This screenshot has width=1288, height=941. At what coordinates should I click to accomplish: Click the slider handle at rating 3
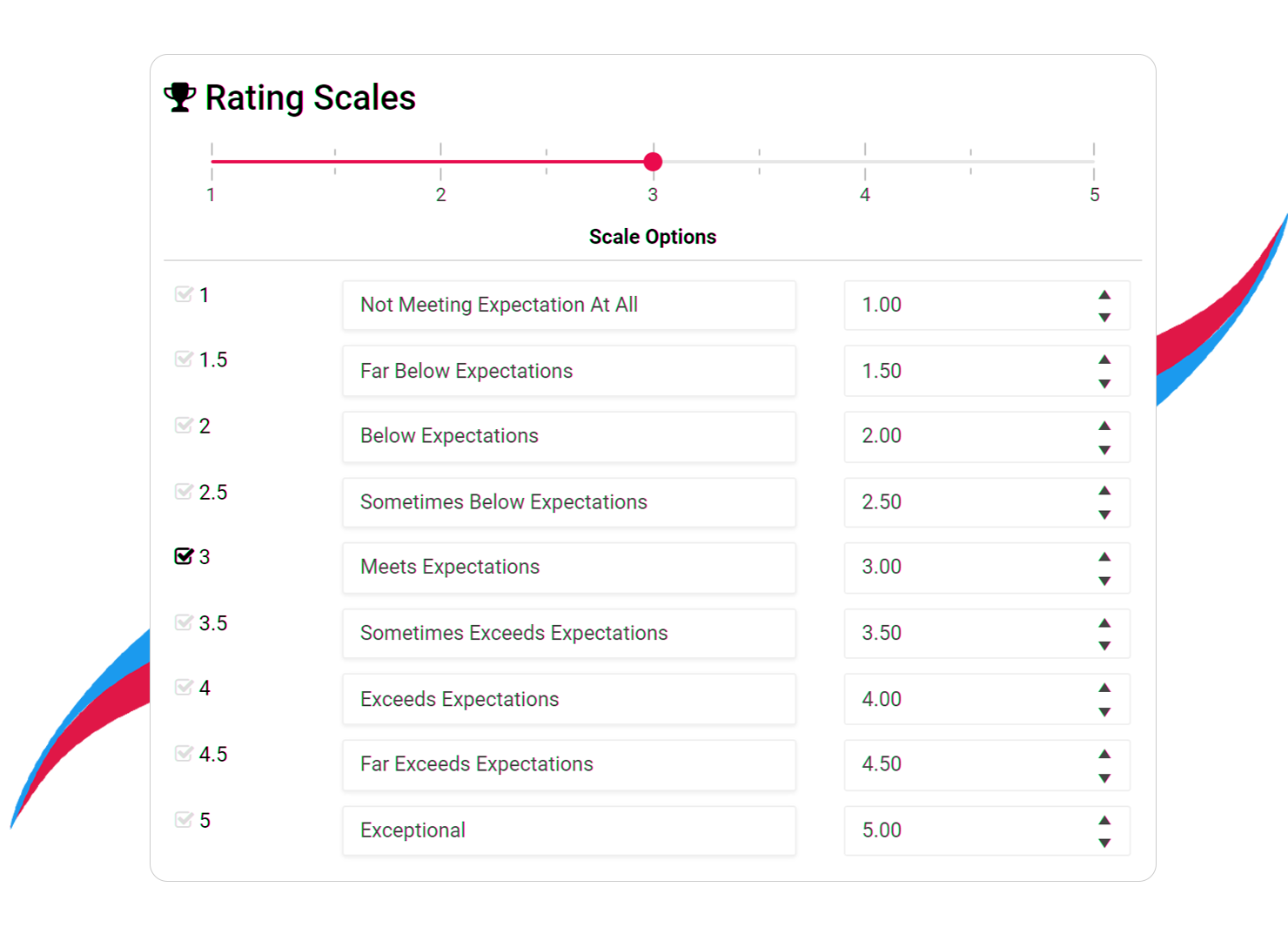[x=653, y=161]
